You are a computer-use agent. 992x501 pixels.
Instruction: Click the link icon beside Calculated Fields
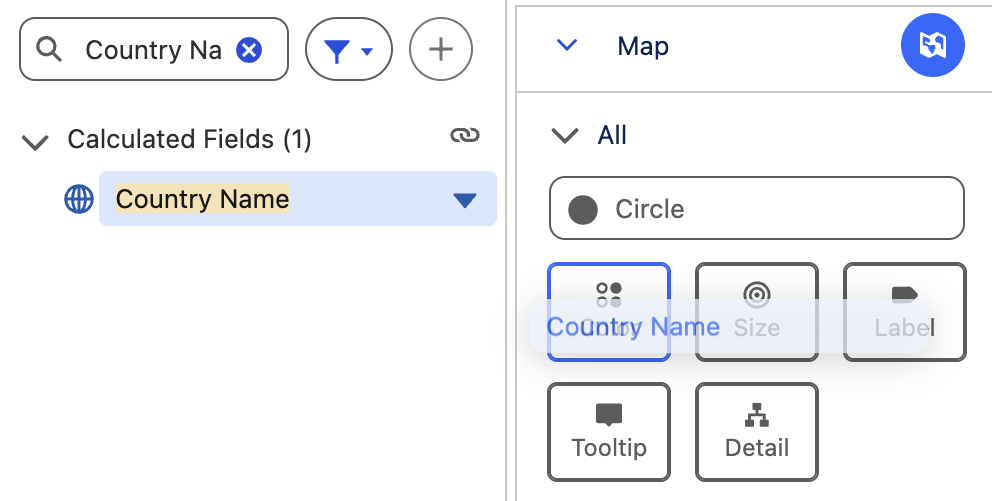pyautogui.click(x=465, y=135)
